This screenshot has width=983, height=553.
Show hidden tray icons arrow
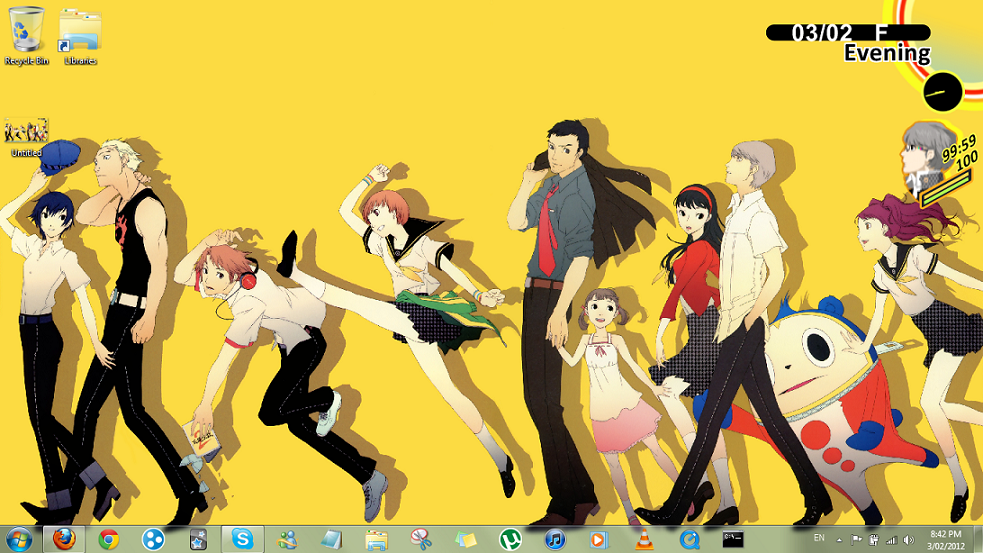pyautogui.click(x=839, y=539)
